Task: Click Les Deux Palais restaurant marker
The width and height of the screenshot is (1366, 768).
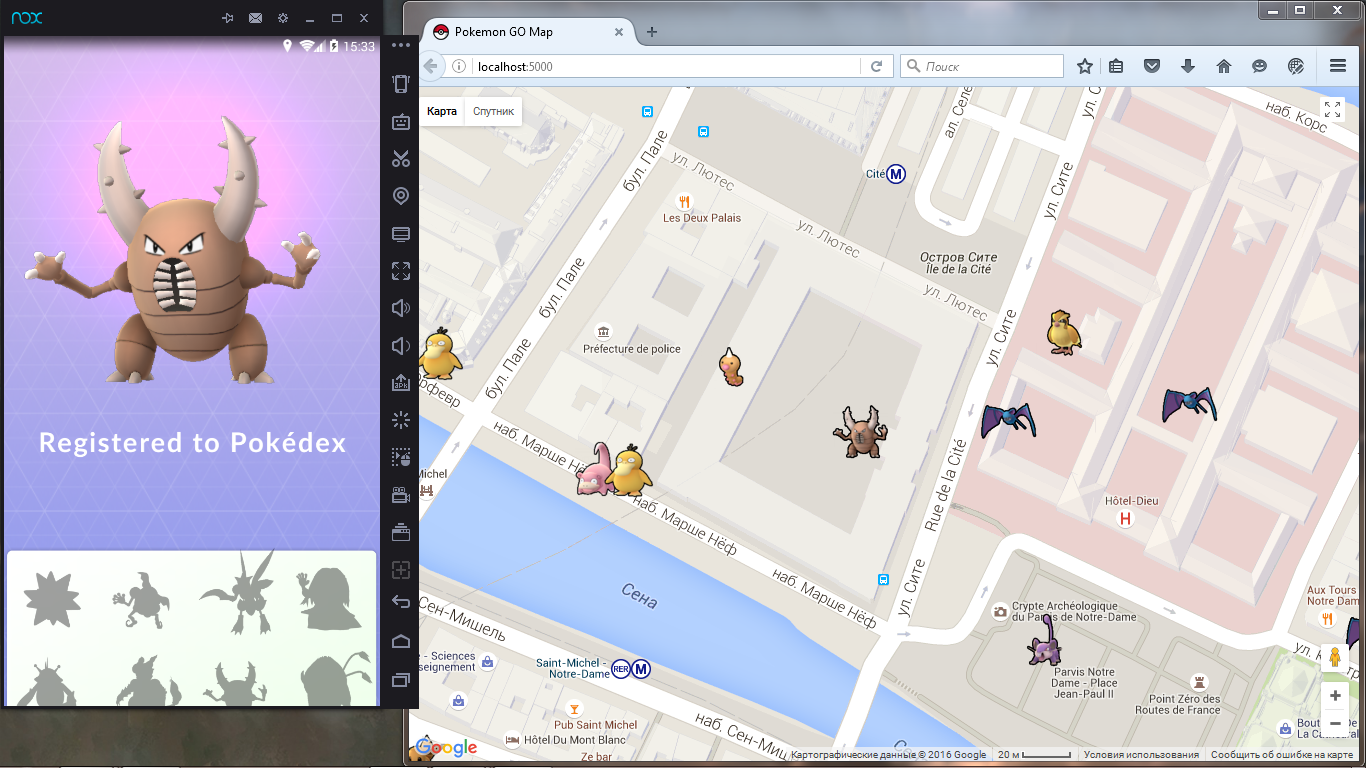Action: click(x=685, y=200)
